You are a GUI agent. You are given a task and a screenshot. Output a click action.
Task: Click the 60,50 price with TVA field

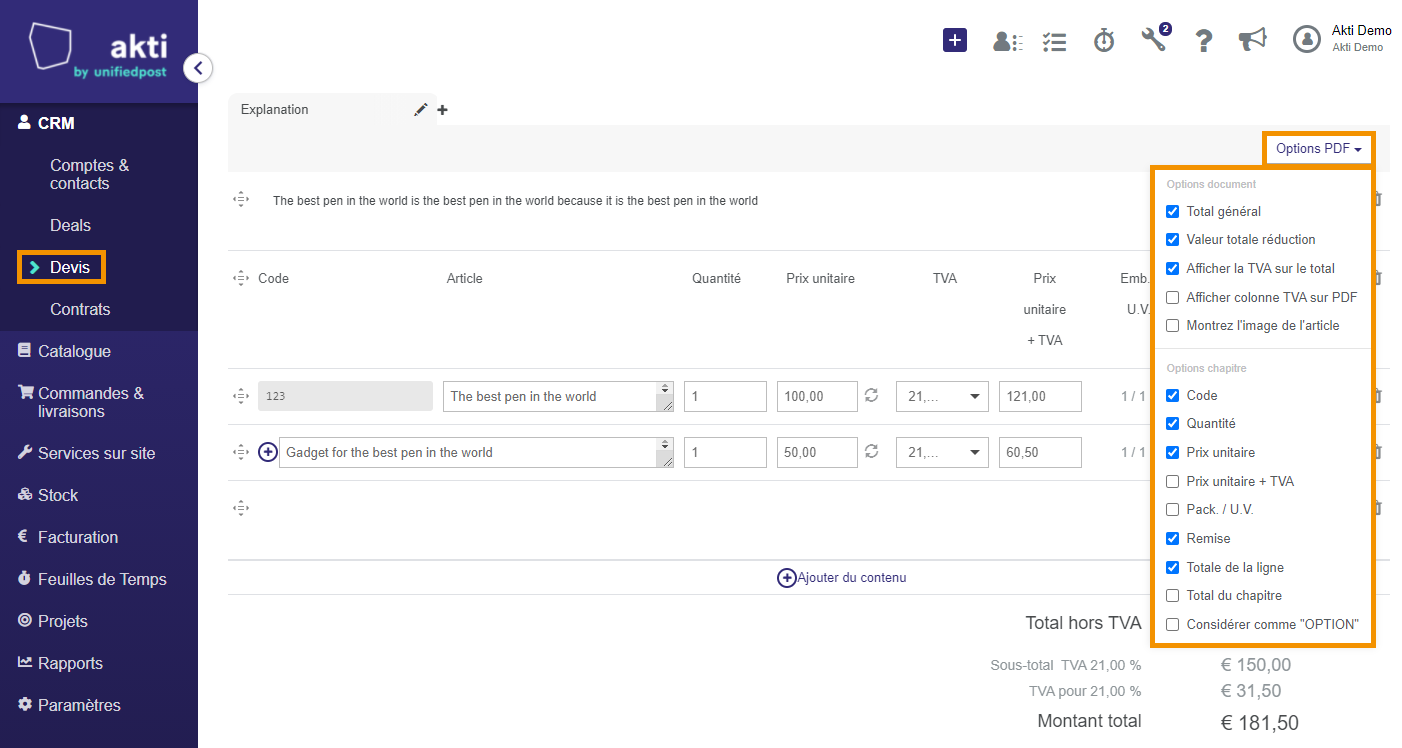1040,452
